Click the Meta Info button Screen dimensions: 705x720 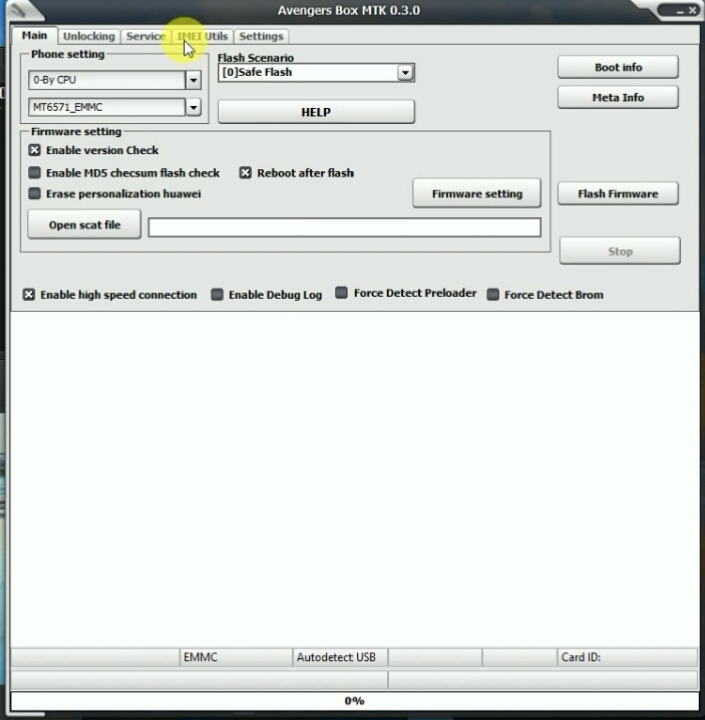point(618,97)
